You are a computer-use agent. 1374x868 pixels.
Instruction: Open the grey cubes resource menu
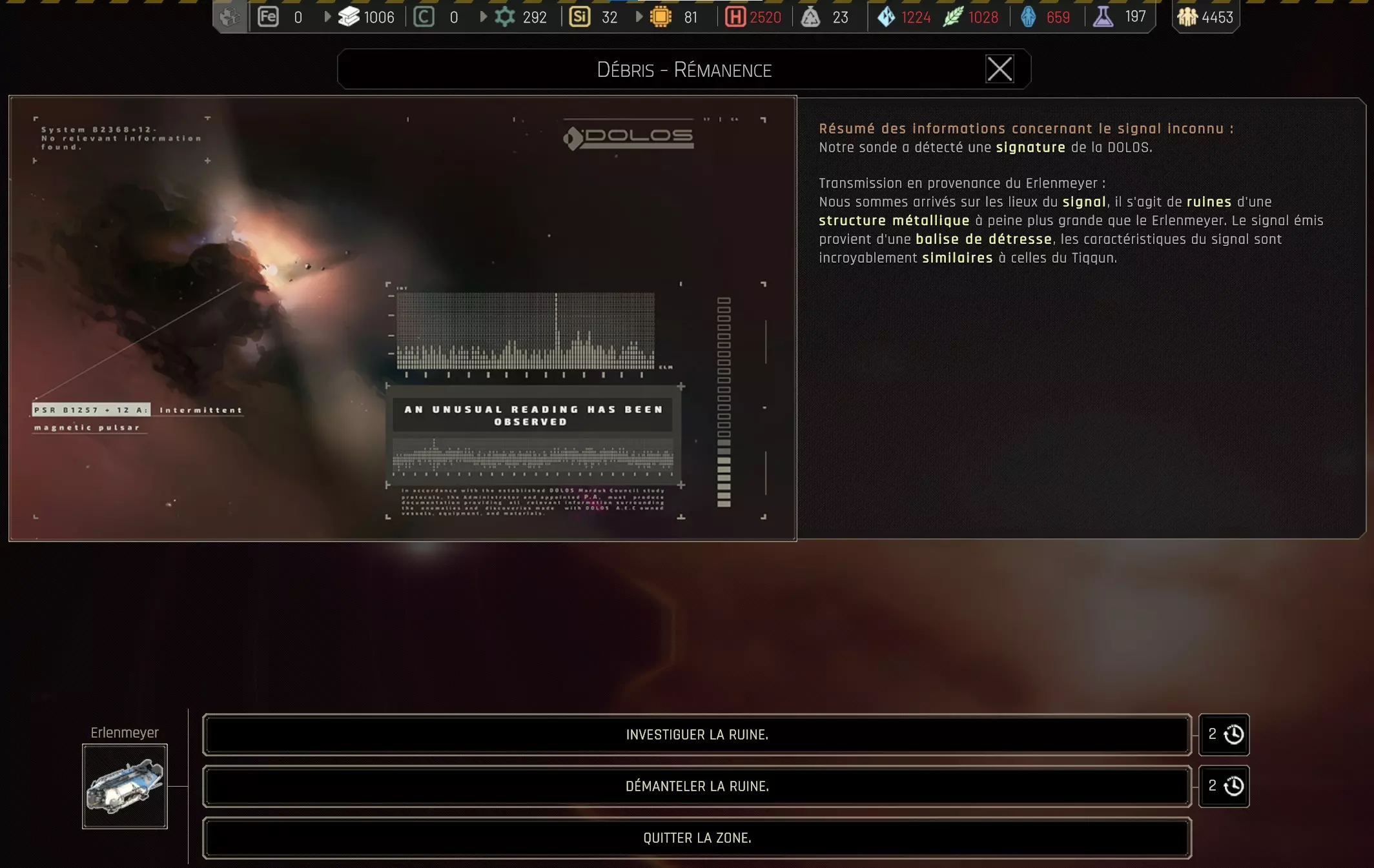tap(229, 17)
